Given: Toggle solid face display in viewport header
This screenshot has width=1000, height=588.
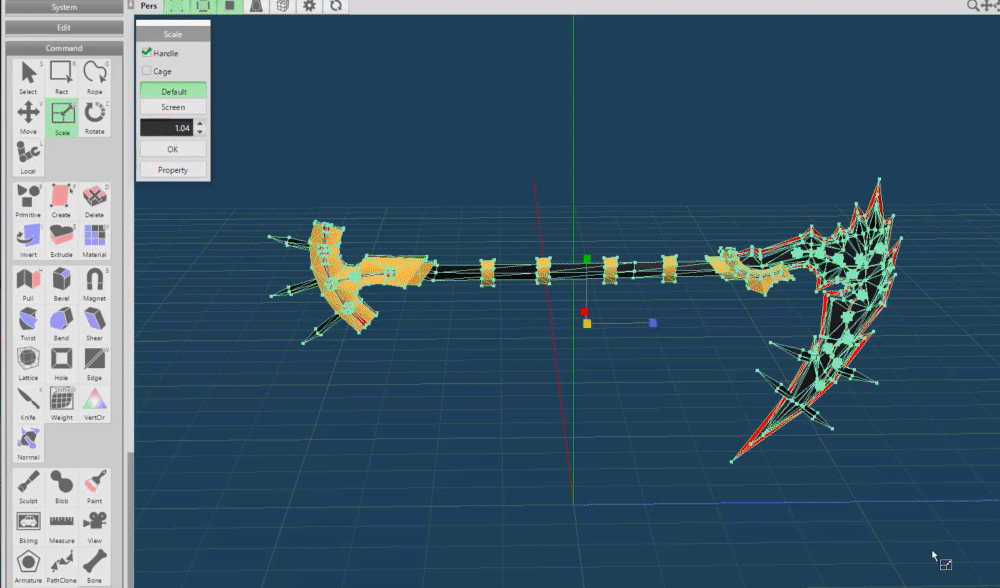Looking at the screenshot, I should click(230, 6).
